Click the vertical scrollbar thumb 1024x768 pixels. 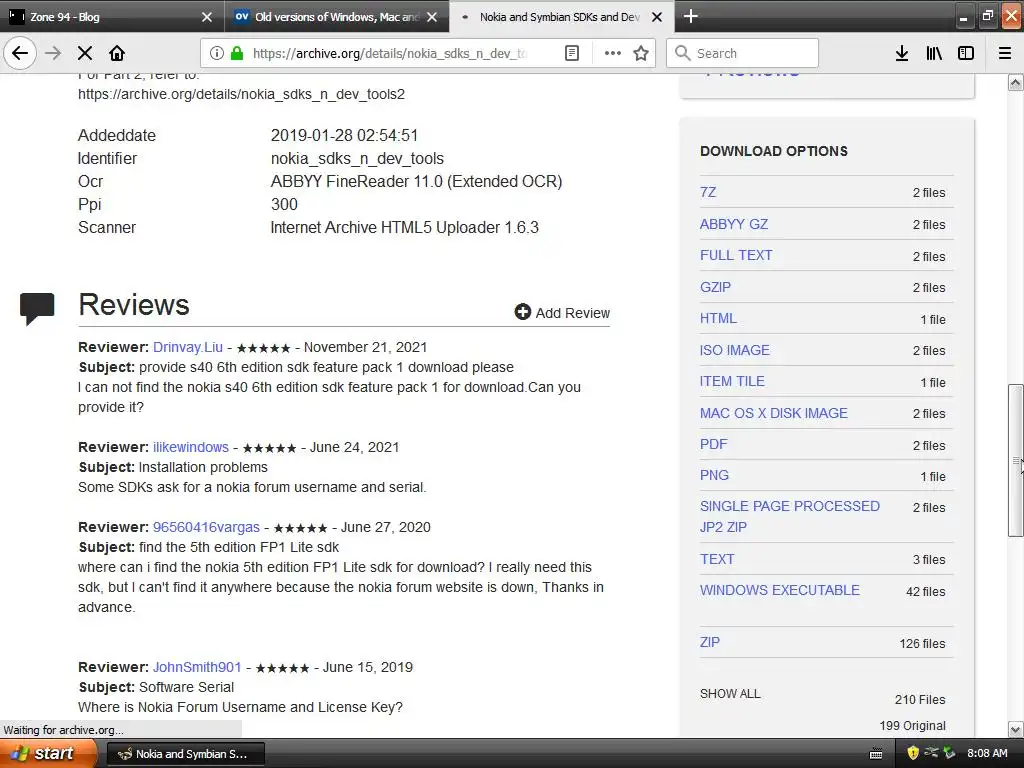[1016, 460]
